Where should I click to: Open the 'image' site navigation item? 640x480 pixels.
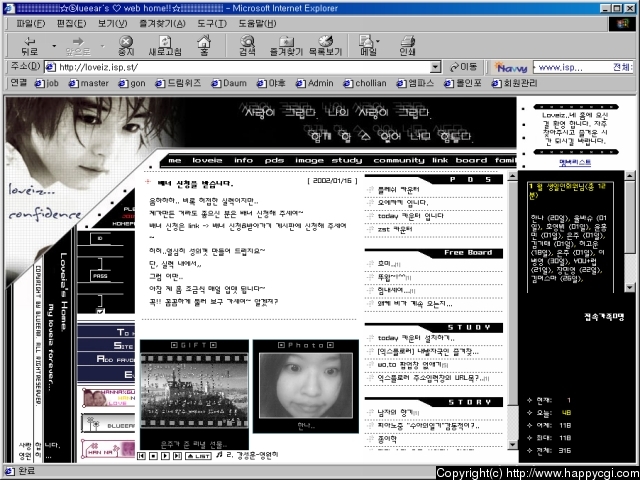click(309, 160)
